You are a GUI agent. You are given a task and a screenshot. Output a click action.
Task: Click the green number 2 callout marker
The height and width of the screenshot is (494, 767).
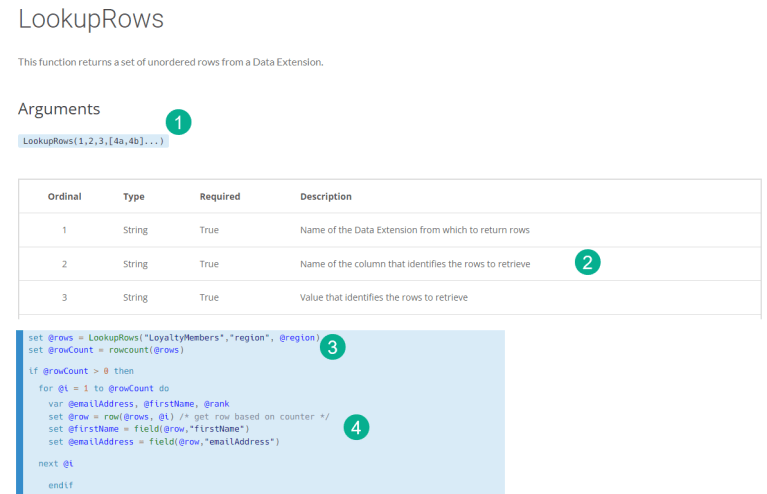click(x=587, y=263)
